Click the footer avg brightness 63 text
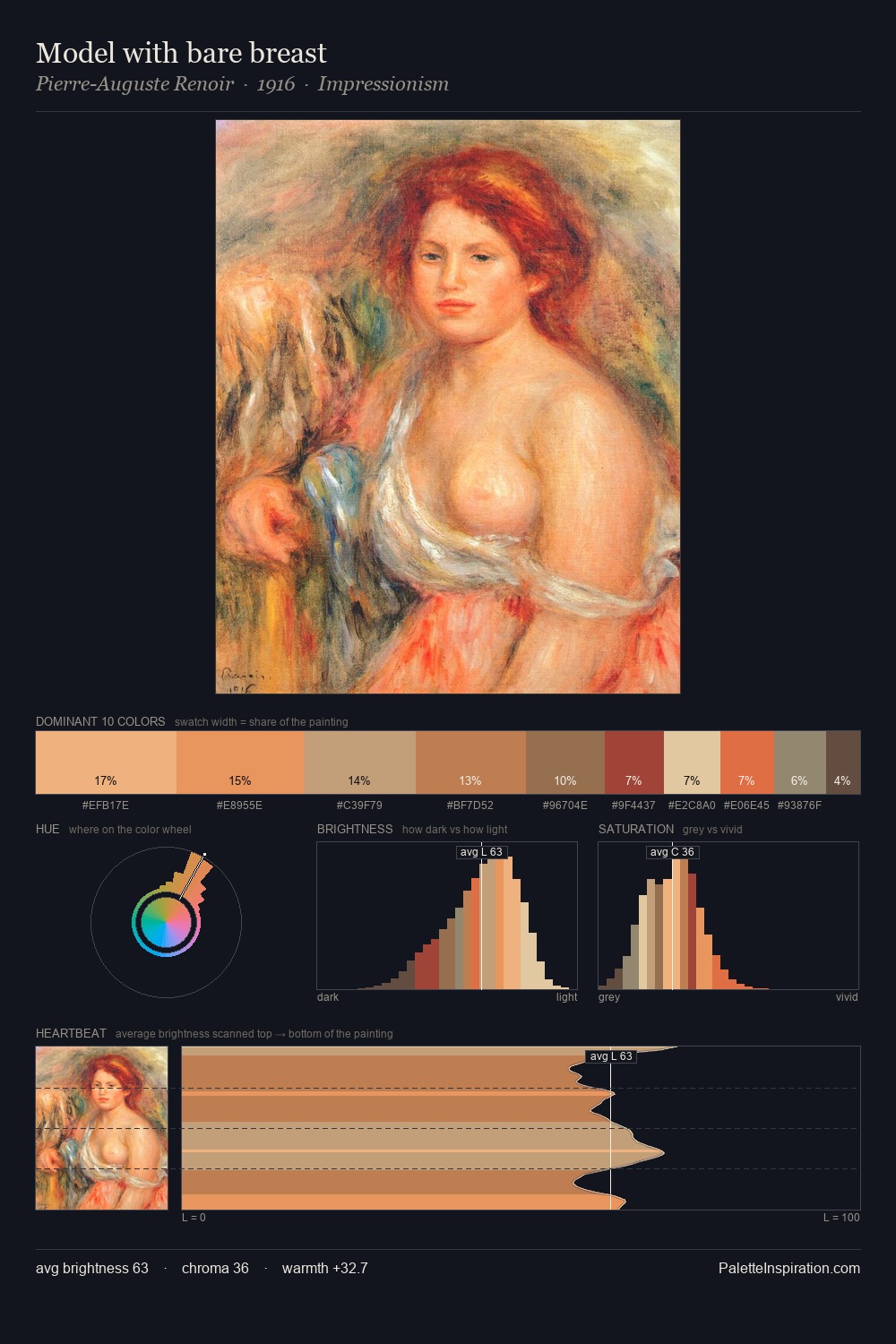 (x=92, y=1268)
